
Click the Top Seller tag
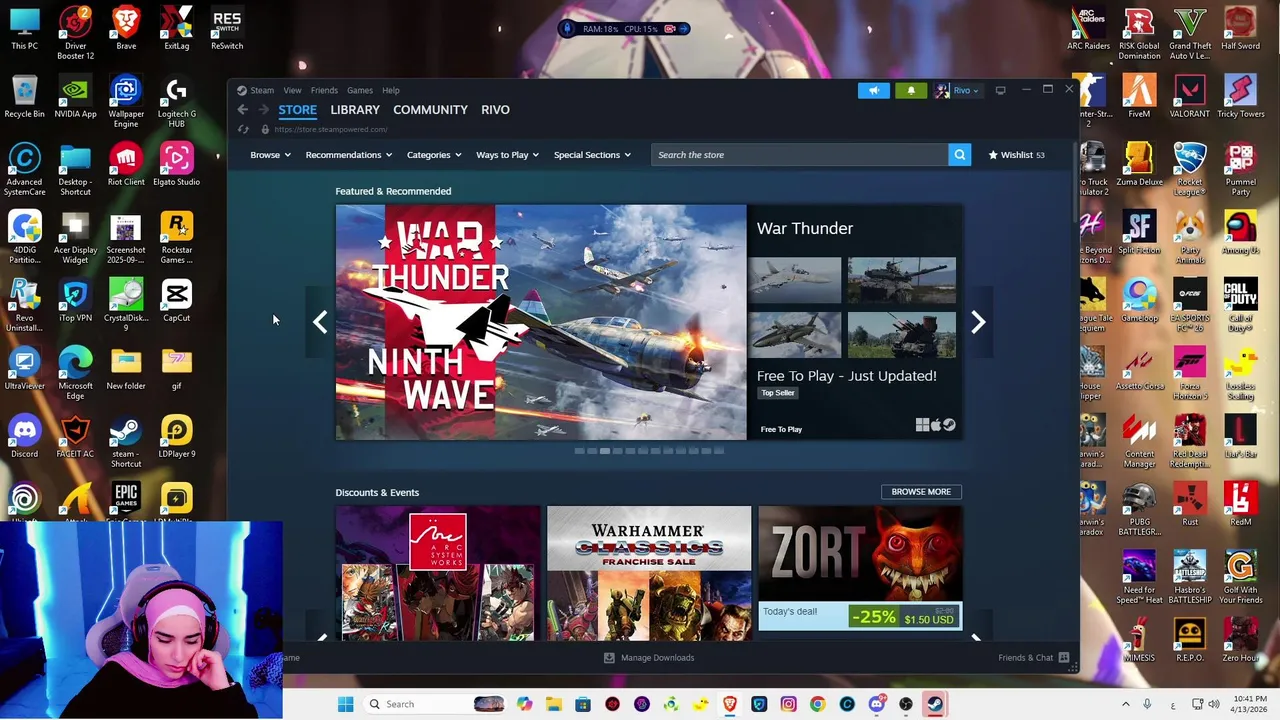pos(777,393)
